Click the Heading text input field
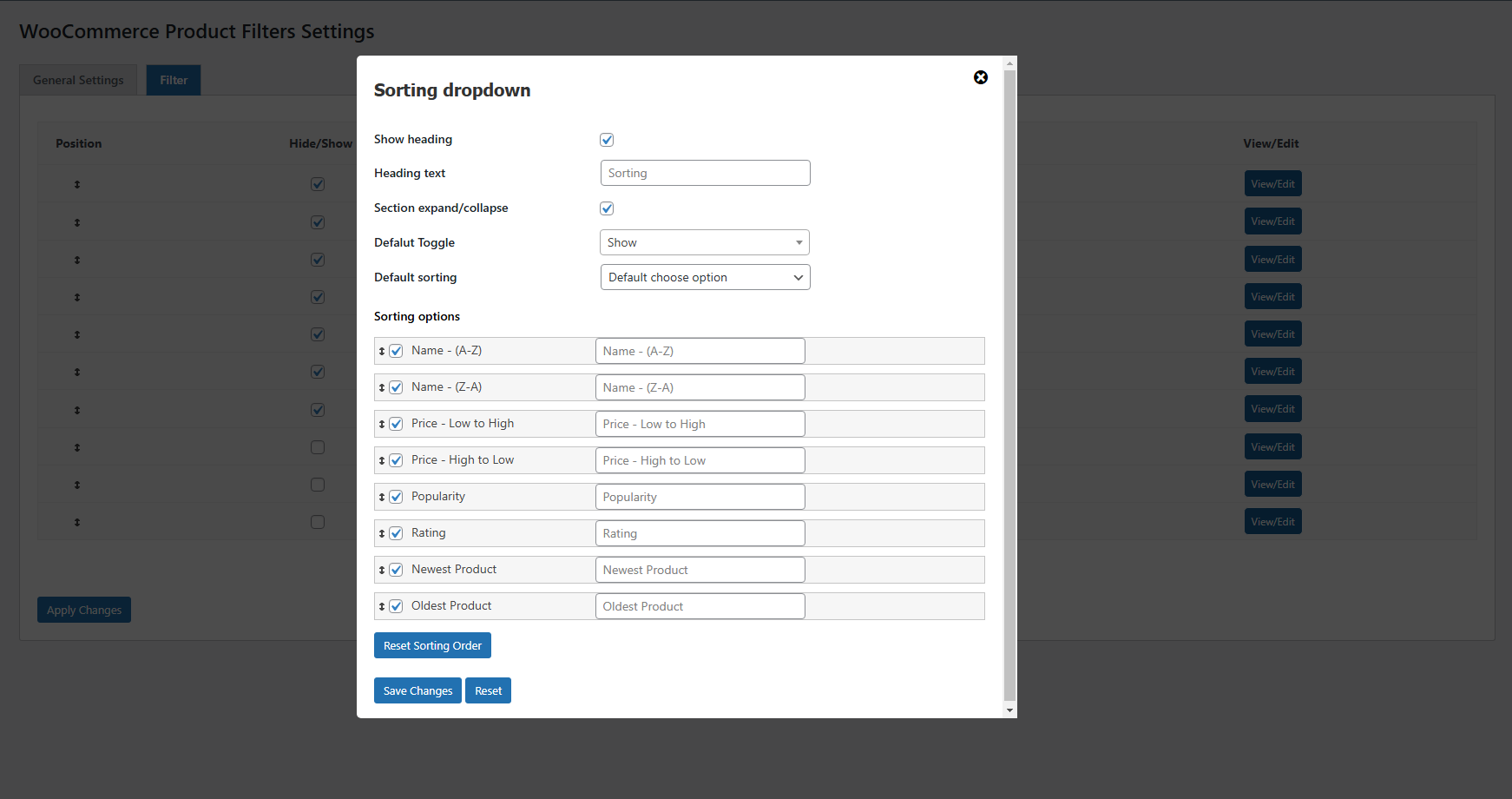Screen dimensions: 1512x799 (x=705, y=173)
